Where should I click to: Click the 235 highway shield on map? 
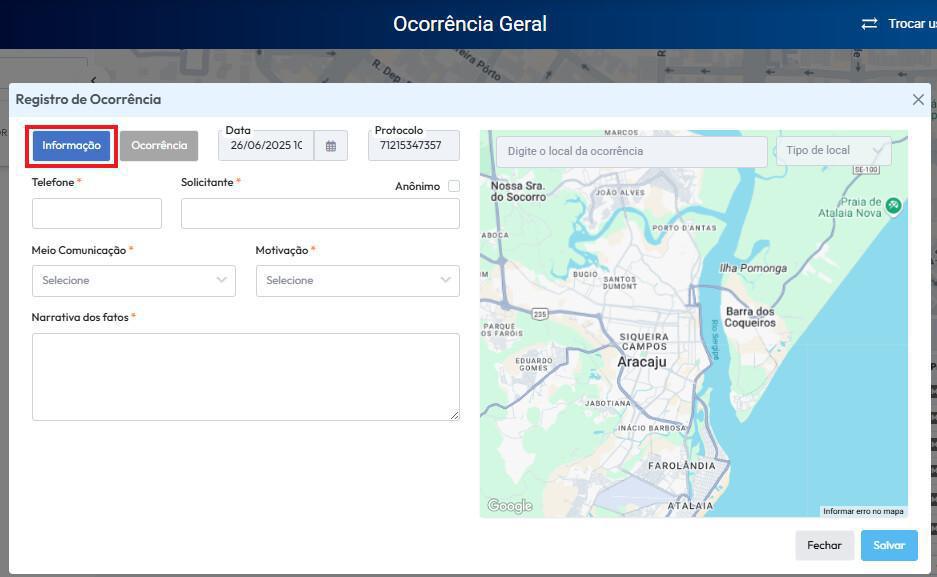click(x=540, y=314)
